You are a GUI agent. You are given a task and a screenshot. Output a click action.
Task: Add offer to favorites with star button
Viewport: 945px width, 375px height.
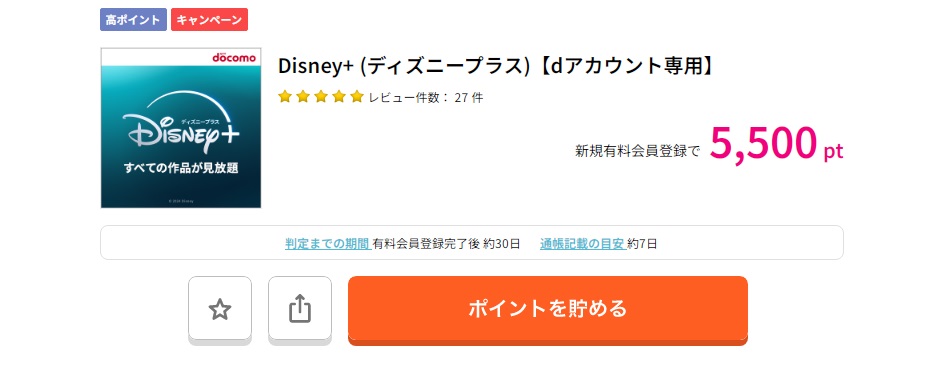pos(220,309)
